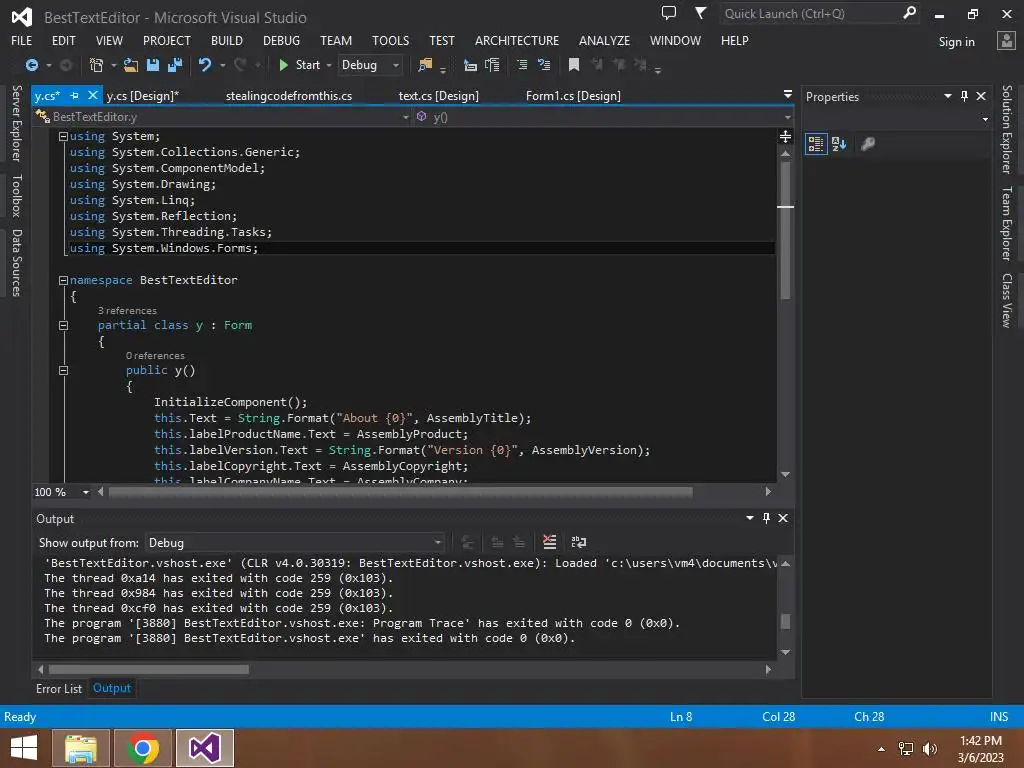Viewport: 1024px width, 768px height.
Task: Open the Toolbox side tab
Action: click(17, 195)
